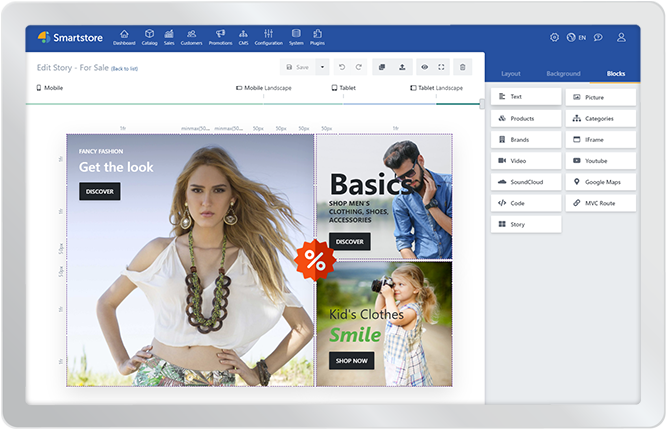This screenshot has width=666, height=430.
Task: Open the CMS menu
Action: click(x=243, y=37)
